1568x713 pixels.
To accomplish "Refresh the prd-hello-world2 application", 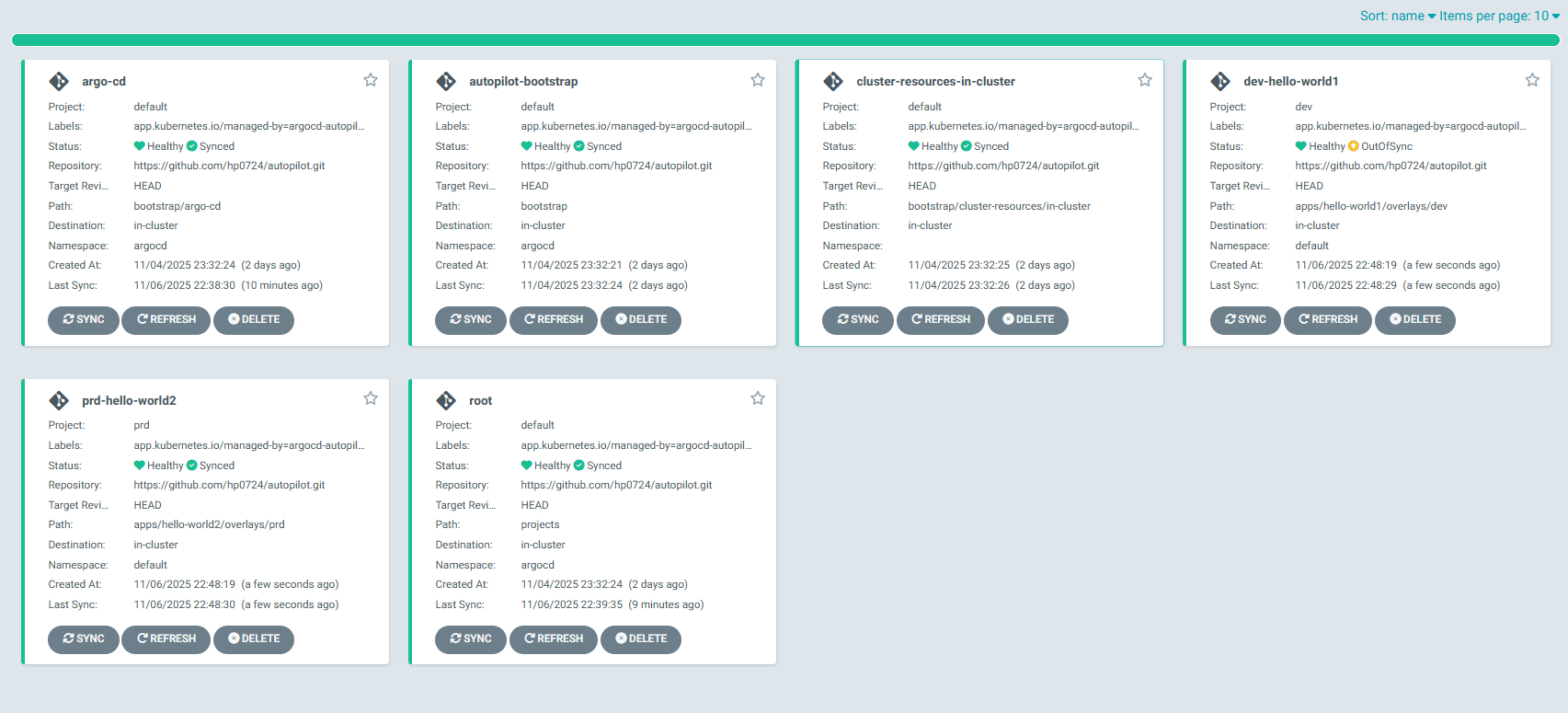I will [166, 638].
